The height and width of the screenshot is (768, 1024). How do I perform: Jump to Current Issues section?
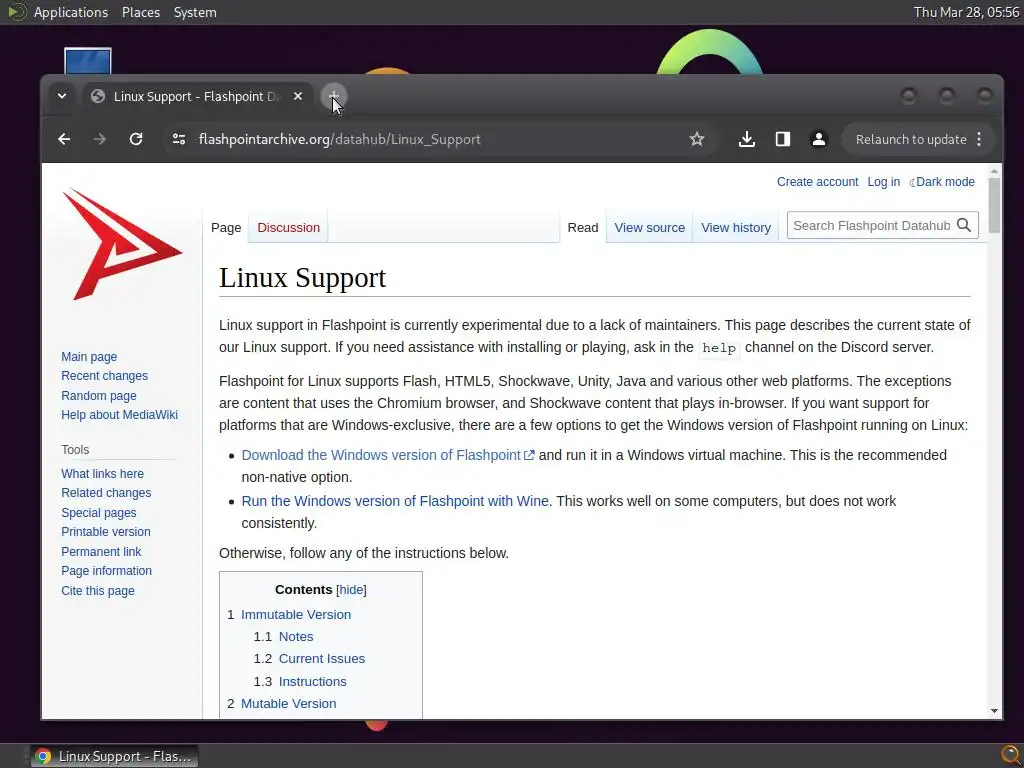tap(322, 659)
